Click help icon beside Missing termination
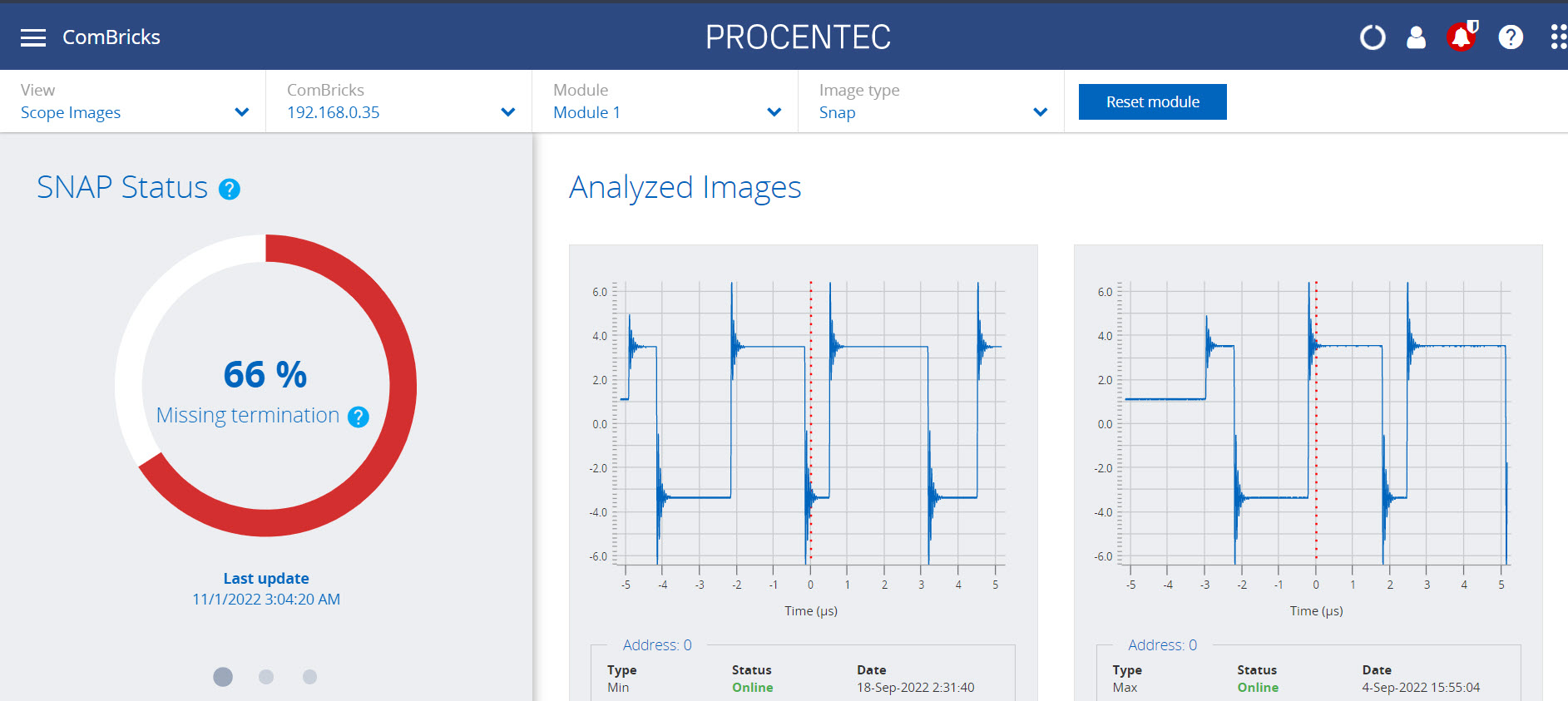The width and height of the screenshot is (1568, 701). tap(359, 417)
